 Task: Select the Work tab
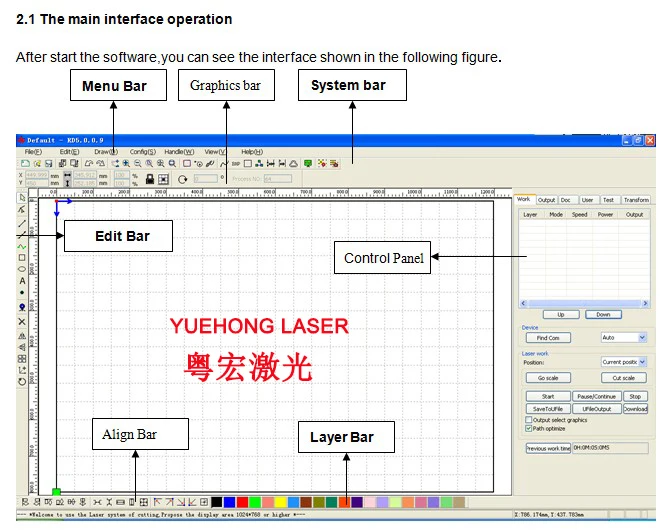click(x=524, y=199)
